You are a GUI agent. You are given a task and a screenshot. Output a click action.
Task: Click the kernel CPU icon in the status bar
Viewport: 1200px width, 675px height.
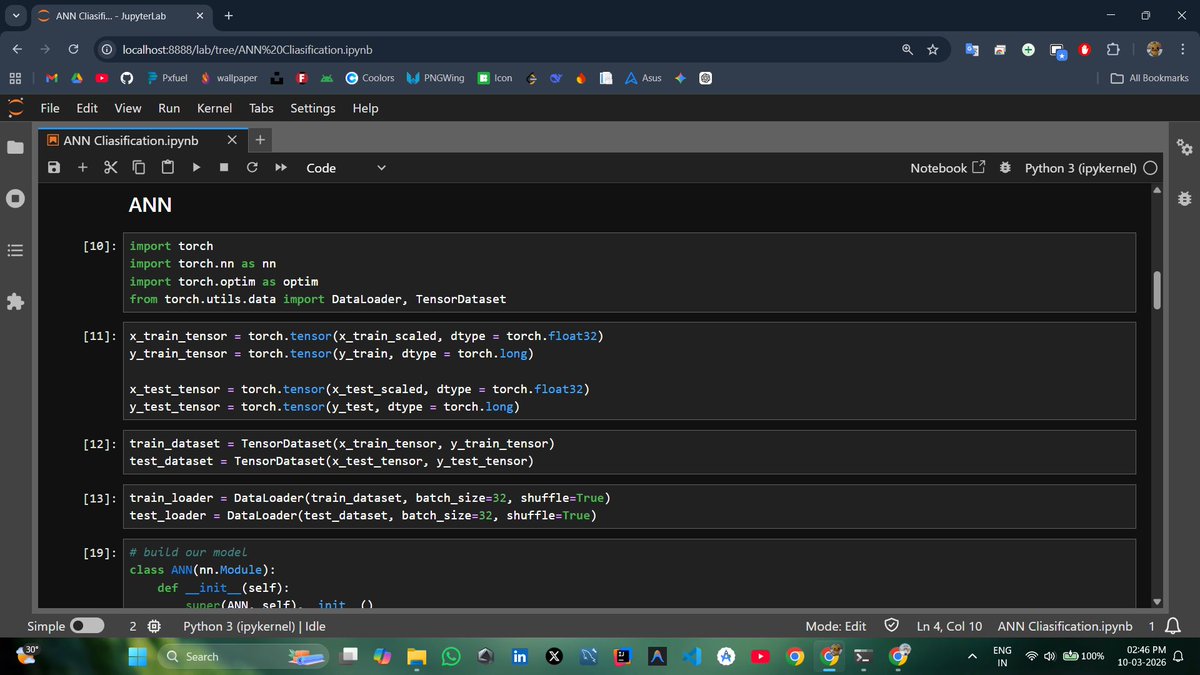pyautogui.click(x=154, y=626)
